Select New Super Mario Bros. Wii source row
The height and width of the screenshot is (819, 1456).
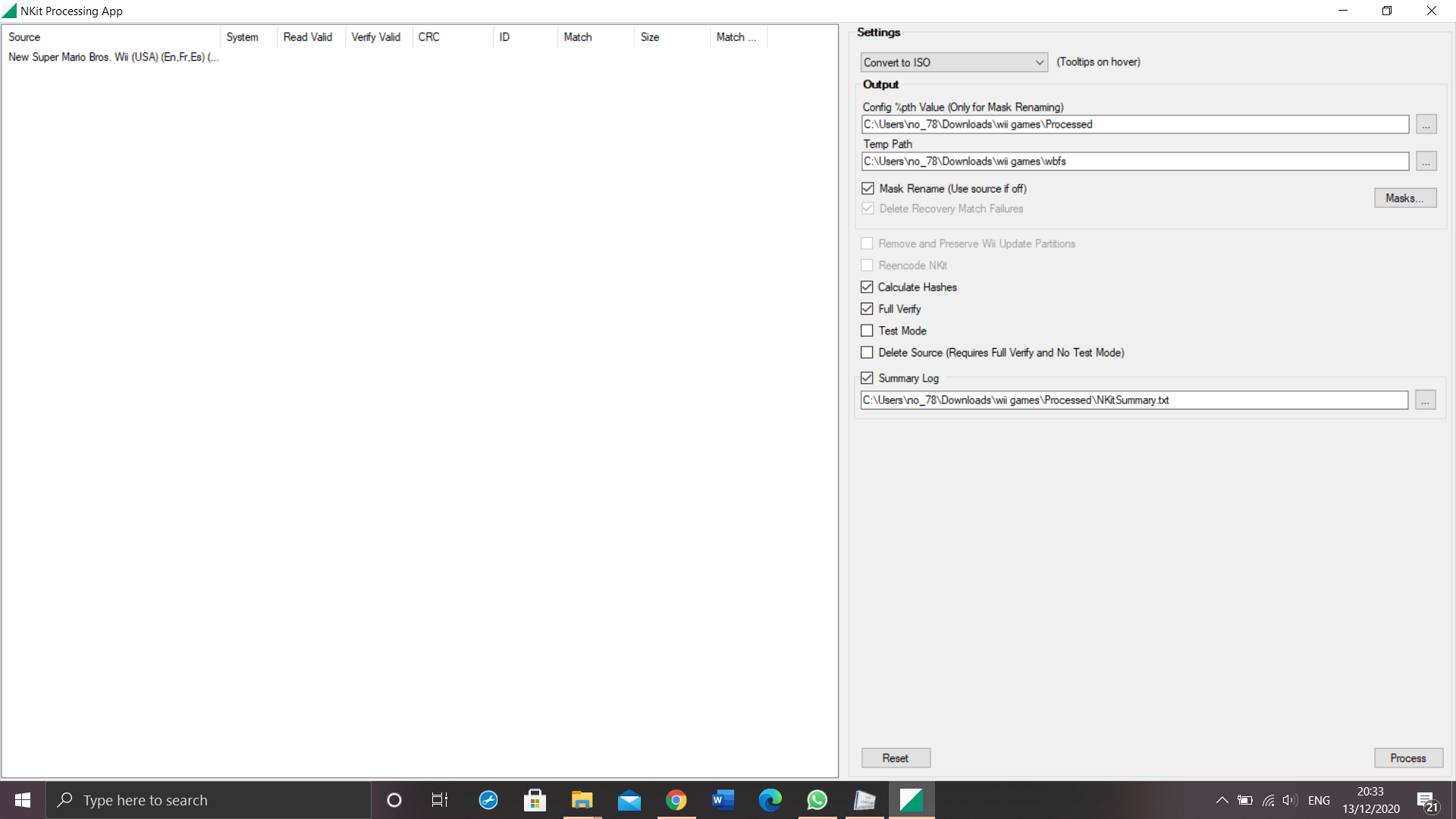tap(114, 57)
